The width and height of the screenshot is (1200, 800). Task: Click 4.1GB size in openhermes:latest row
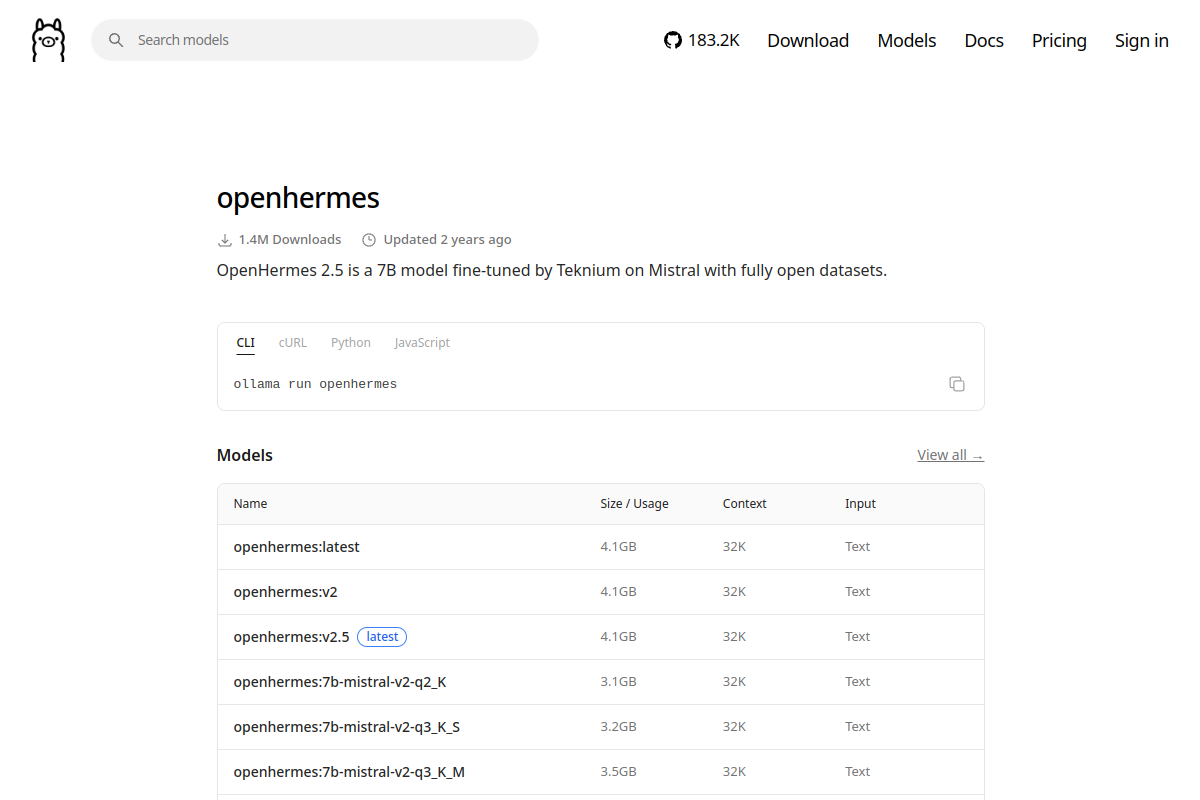click(618, 547)
